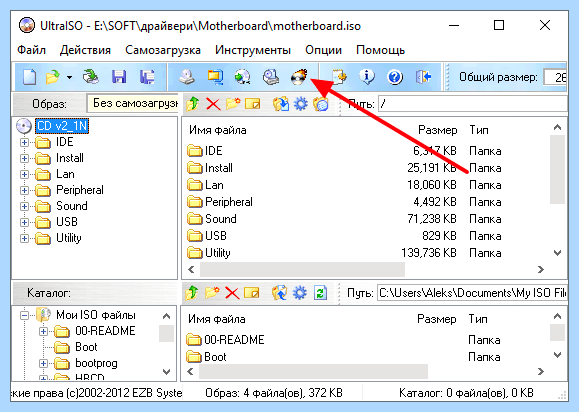This screenshot has width=579, height=412.
Task: Click the Make CD/DVD image drive icon
Action: tap(188, 77)
